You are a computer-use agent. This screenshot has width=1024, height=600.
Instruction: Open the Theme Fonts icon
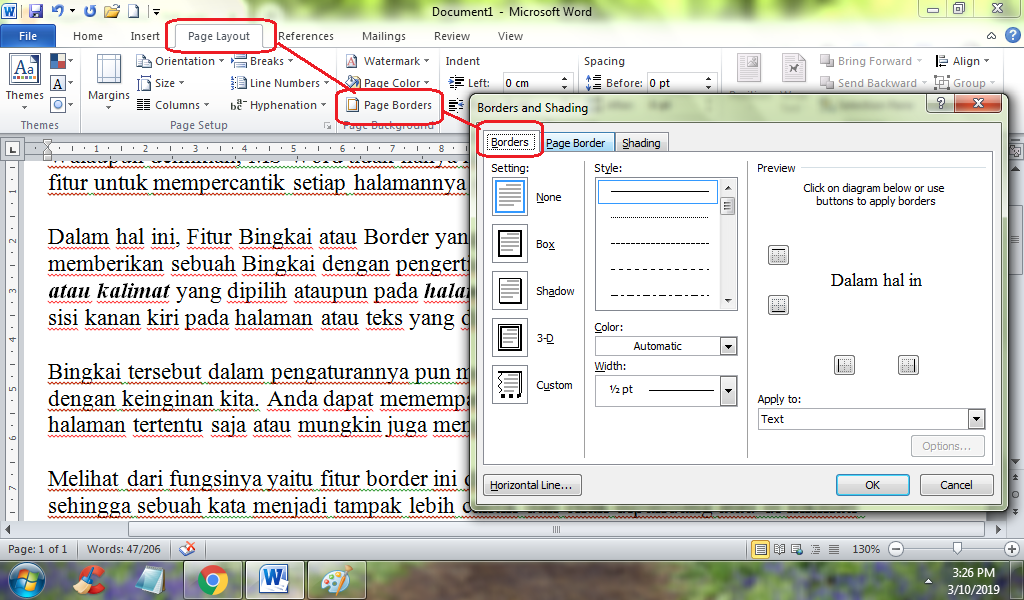pyautogui.click(x=60, y=84)
